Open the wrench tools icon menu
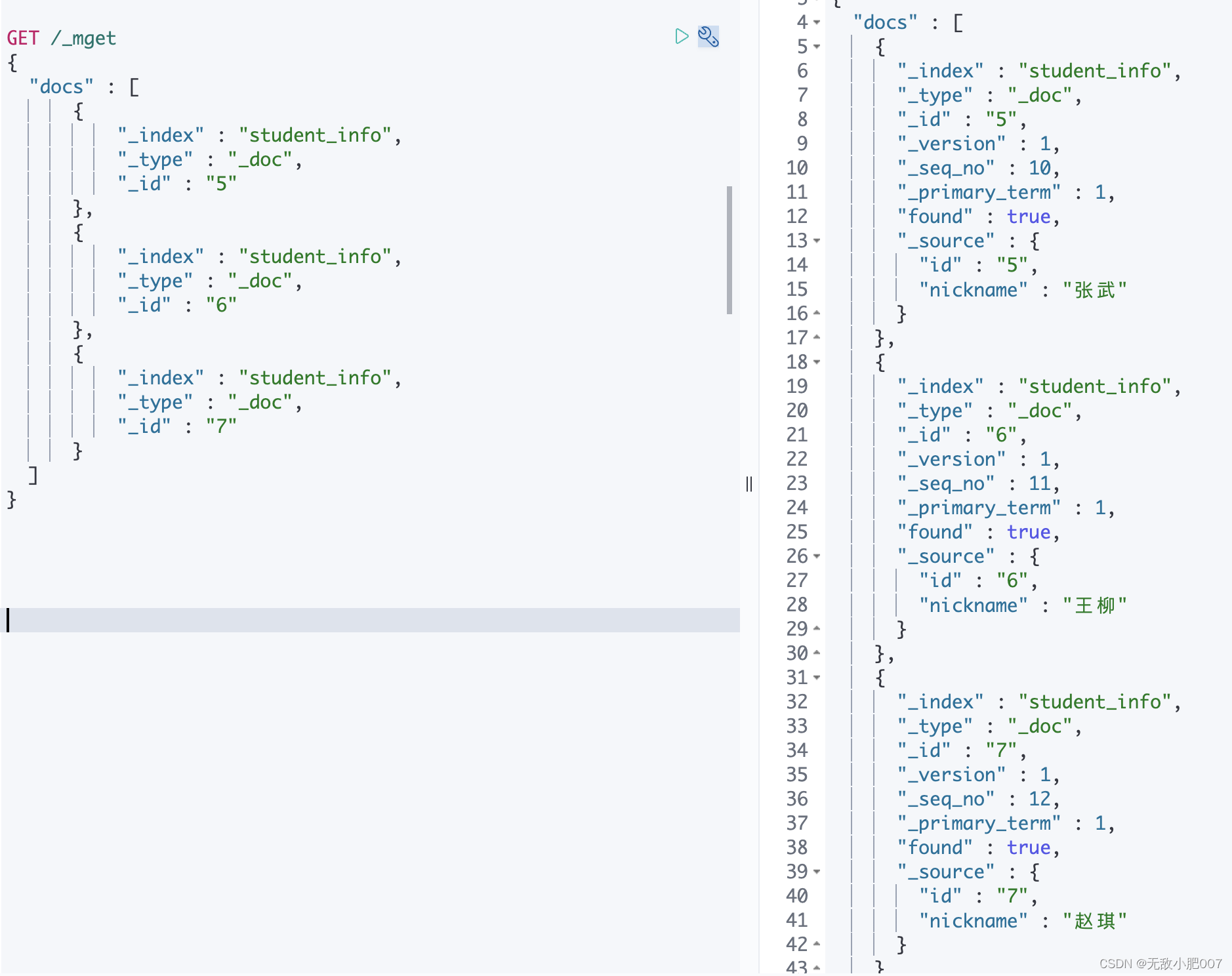The width and height of the screenshot is (1232, 976). 708,36
